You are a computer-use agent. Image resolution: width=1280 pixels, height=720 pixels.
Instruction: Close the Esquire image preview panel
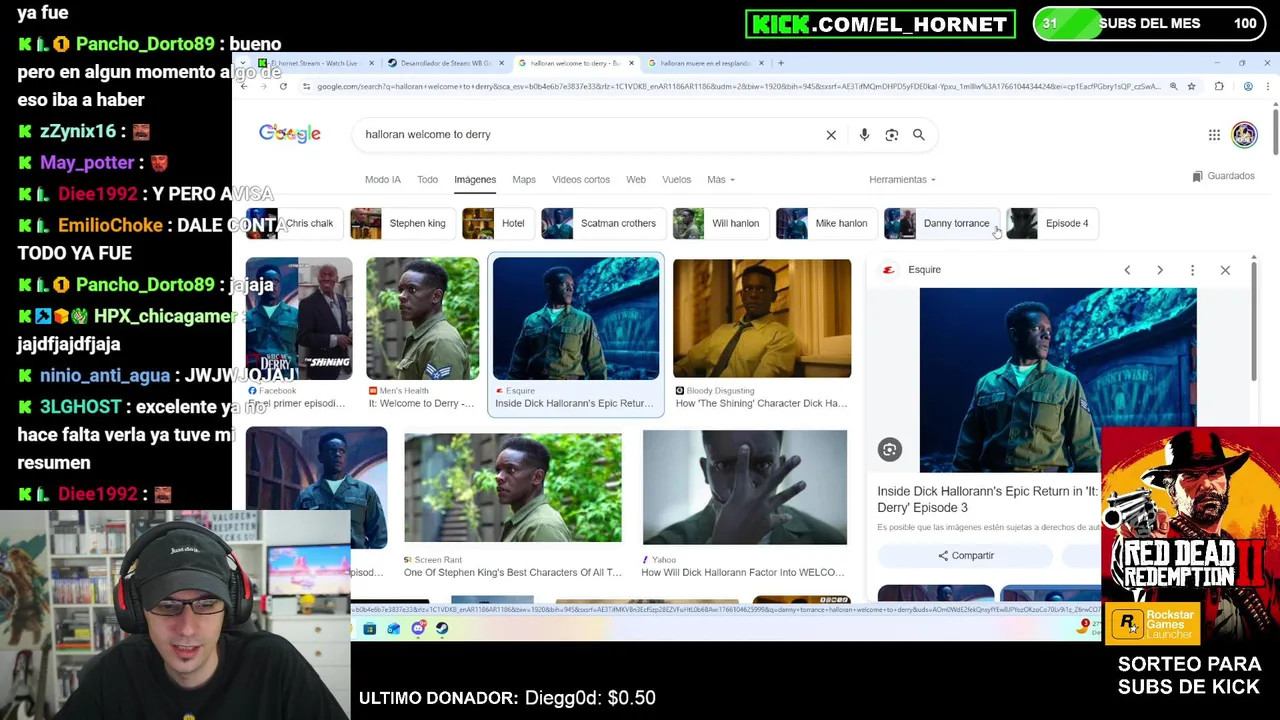point(1225,270)
